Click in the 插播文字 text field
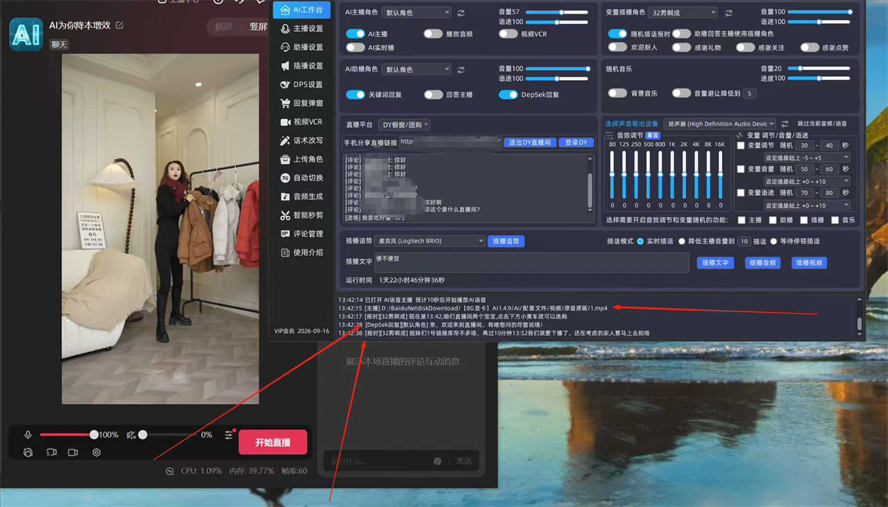888x507 pixels. 531,262
